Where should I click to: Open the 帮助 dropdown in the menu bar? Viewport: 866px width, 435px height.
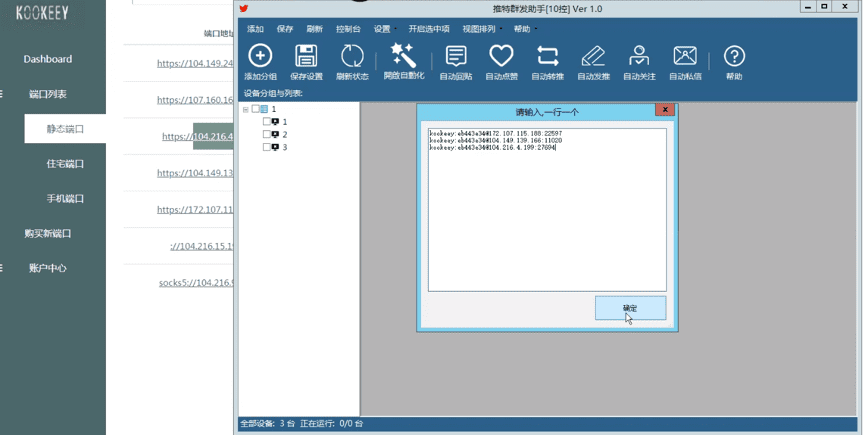pyautogui.click(x=525, y=29)
